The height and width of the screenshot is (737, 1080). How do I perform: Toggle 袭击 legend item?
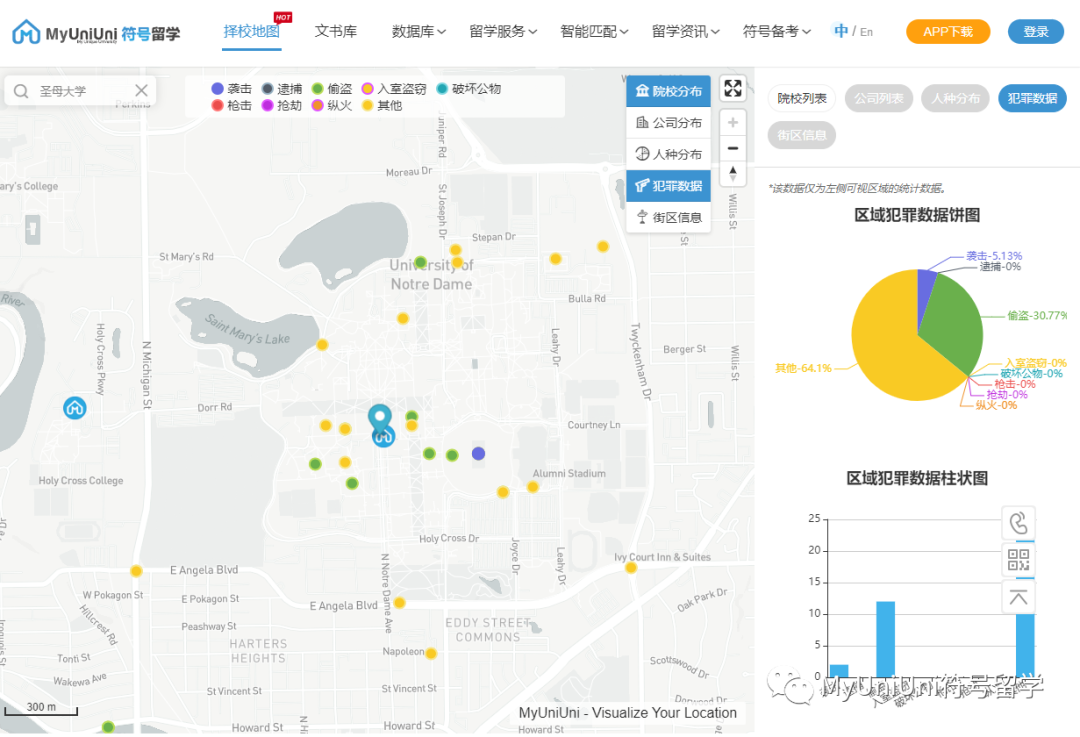231,89
